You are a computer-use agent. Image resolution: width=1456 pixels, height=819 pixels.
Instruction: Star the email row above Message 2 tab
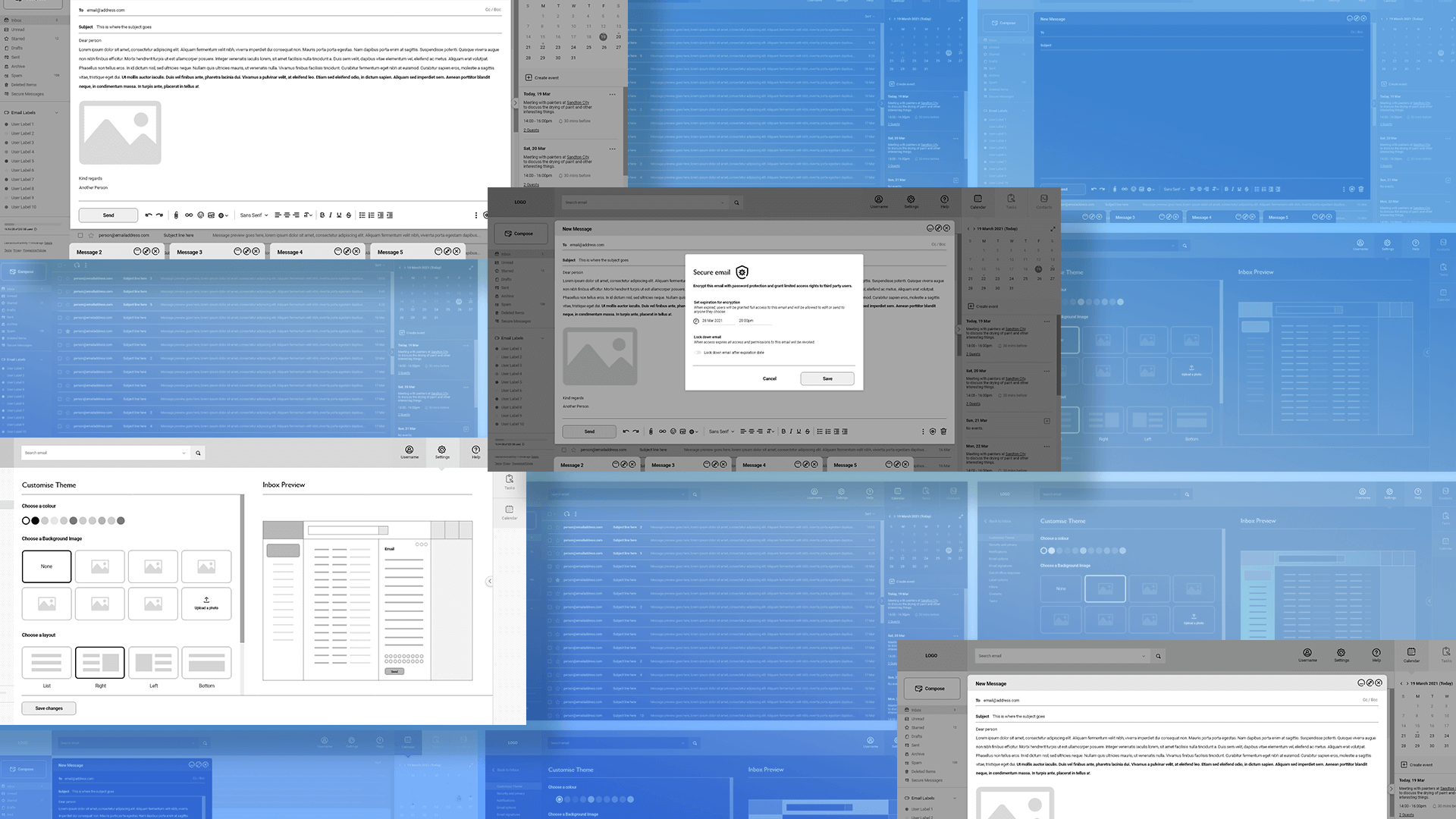tap(91, 235)
